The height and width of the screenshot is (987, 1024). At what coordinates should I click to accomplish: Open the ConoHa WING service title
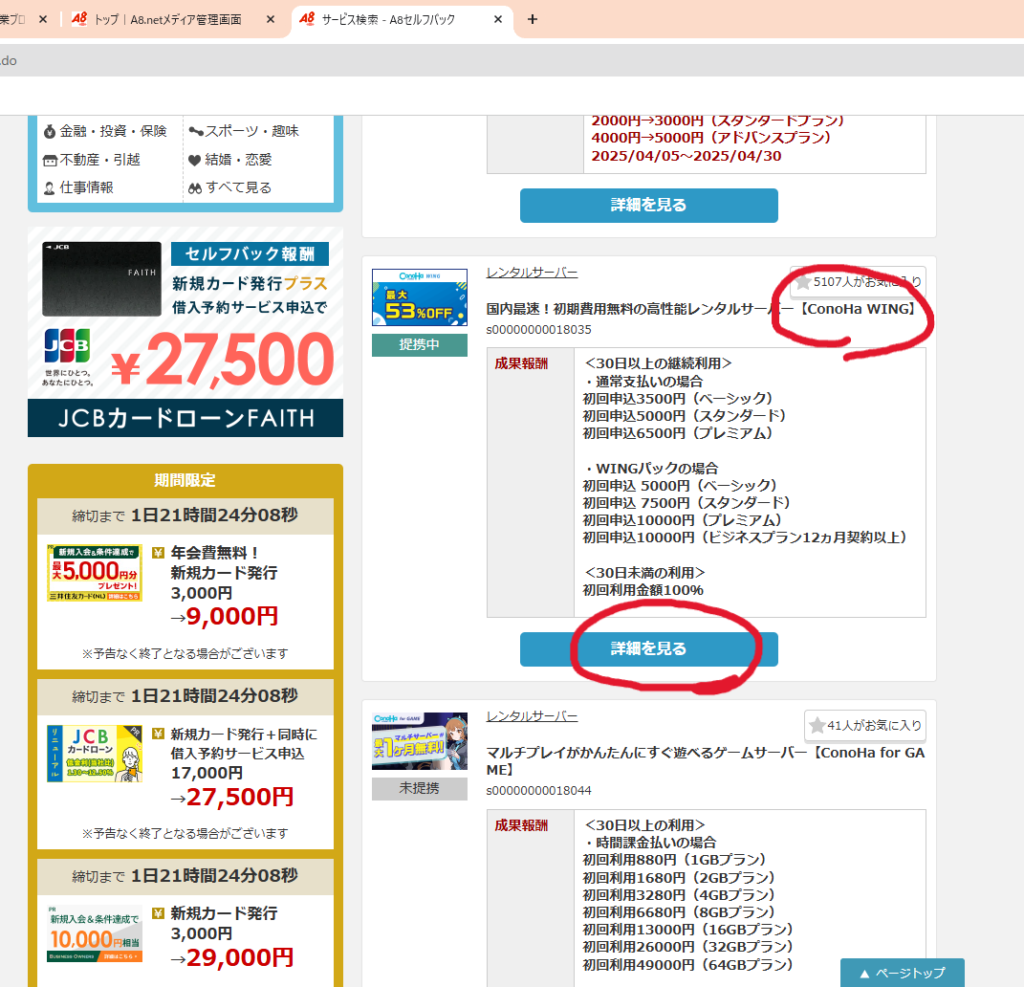tap(703, 309)
